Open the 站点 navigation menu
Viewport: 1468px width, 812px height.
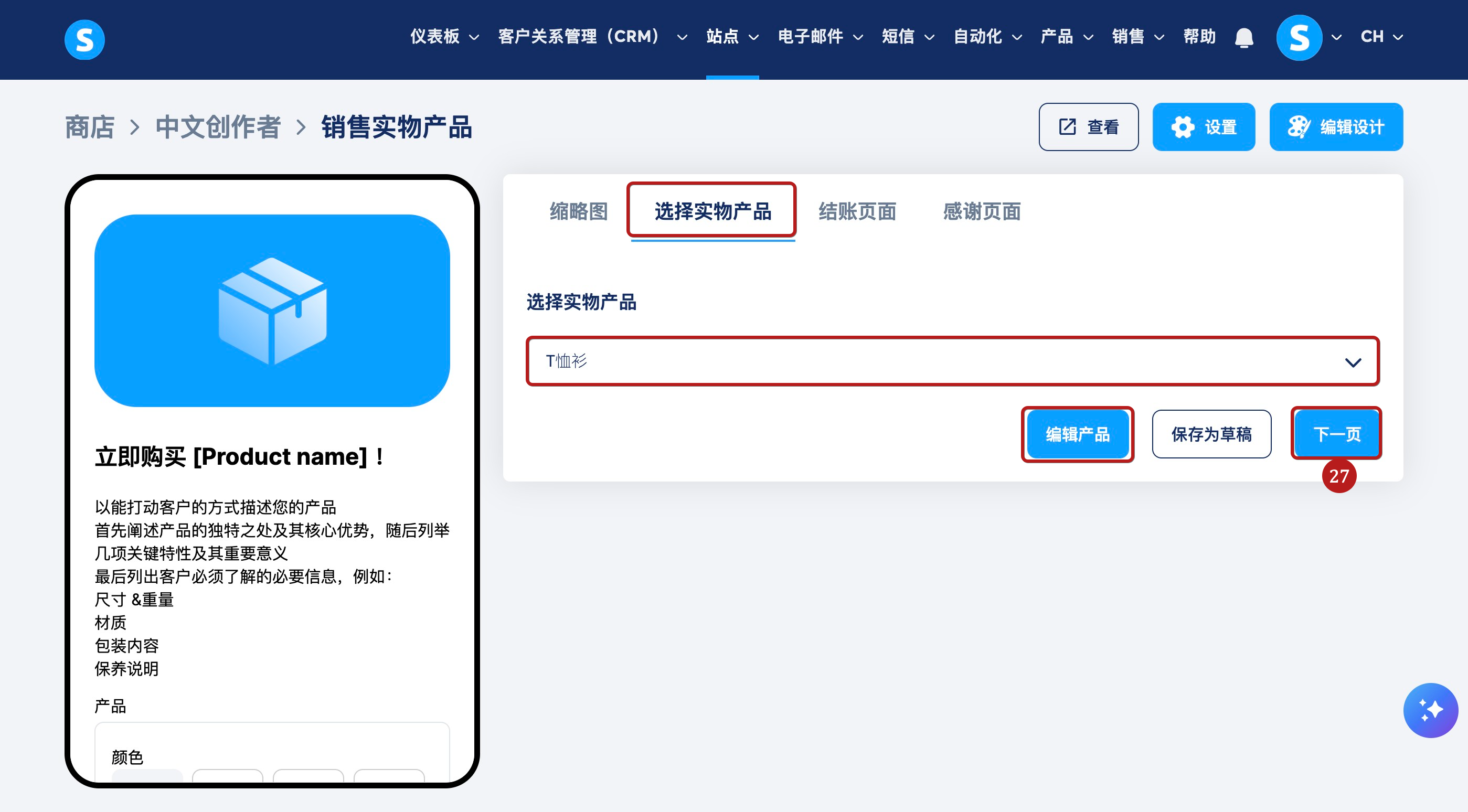tap(732, 37)
